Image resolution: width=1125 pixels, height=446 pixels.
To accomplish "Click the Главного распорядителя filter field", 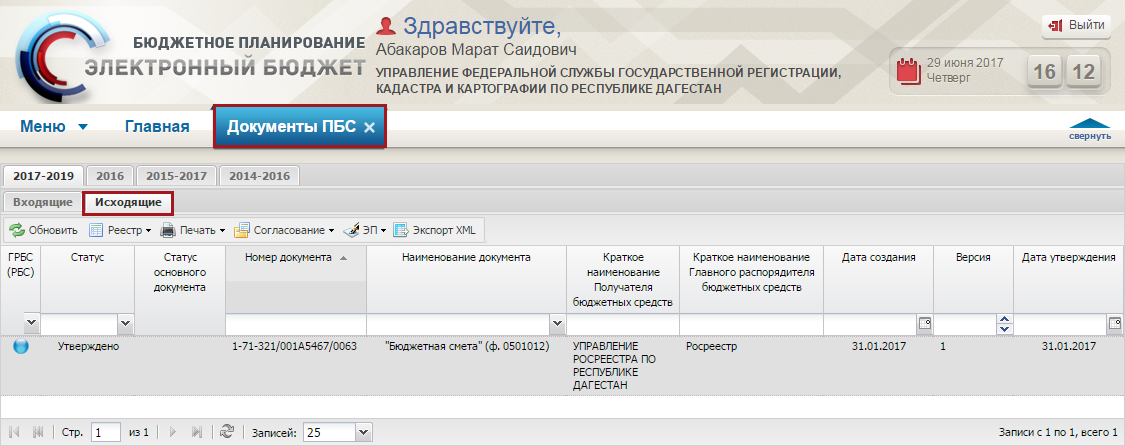I will pyautogui.click(x=751, y=325).
